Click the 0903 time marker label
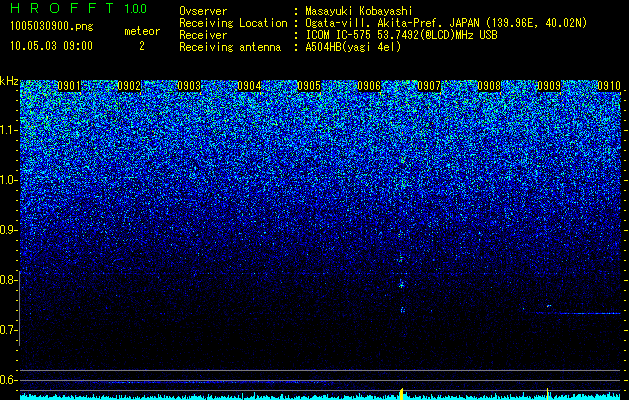 tap(189, 86)
